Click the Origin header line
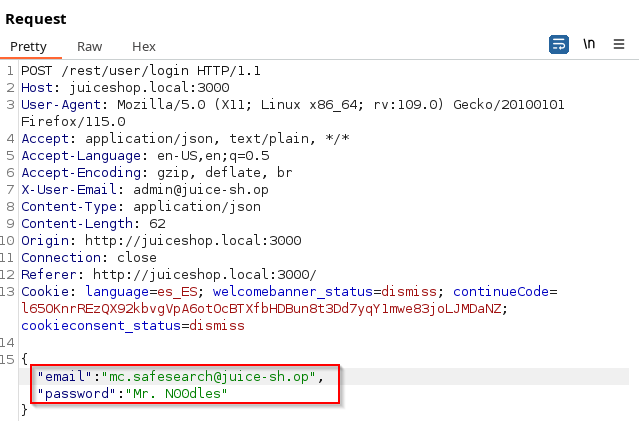This screenshot has width=640, height=421. pyautogui.click(x=161, y=241)
